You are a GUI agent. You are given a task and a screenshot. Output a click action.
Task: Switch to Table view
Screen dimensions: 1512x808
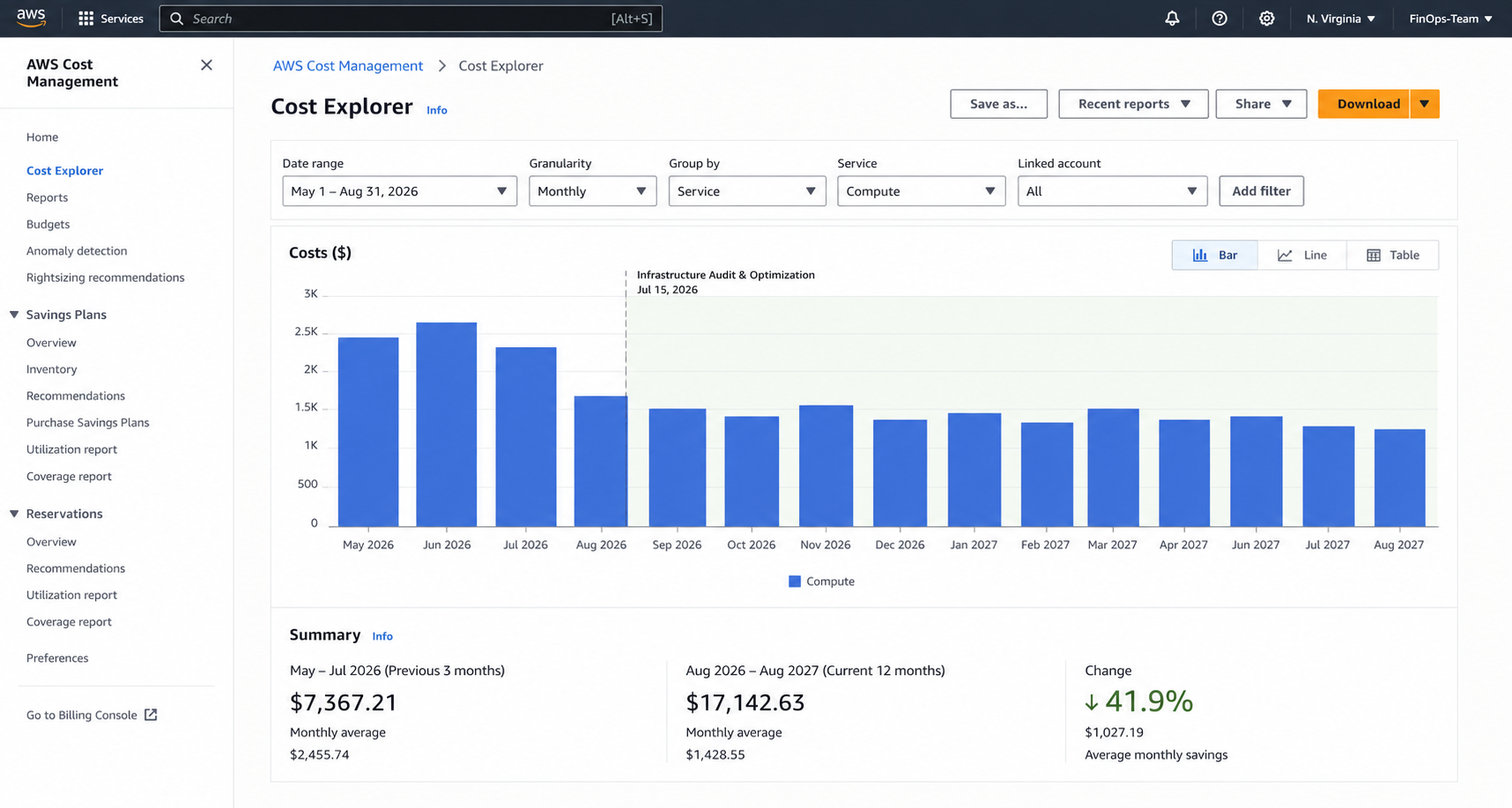point(1392,255)
